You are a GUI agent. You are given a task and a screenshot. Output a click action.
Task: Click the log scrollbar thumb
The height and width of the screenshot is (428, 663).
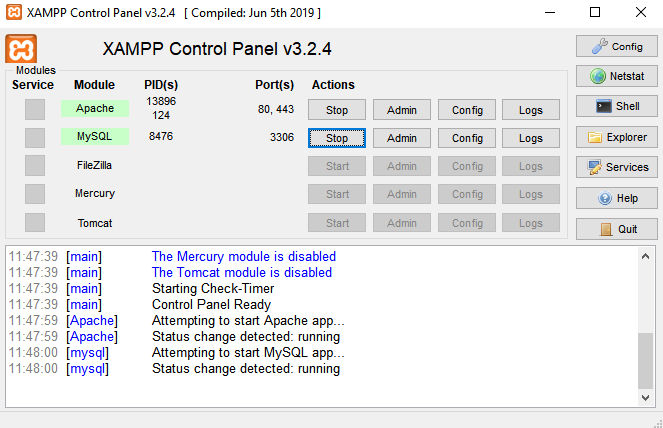(x=645, y=360)
